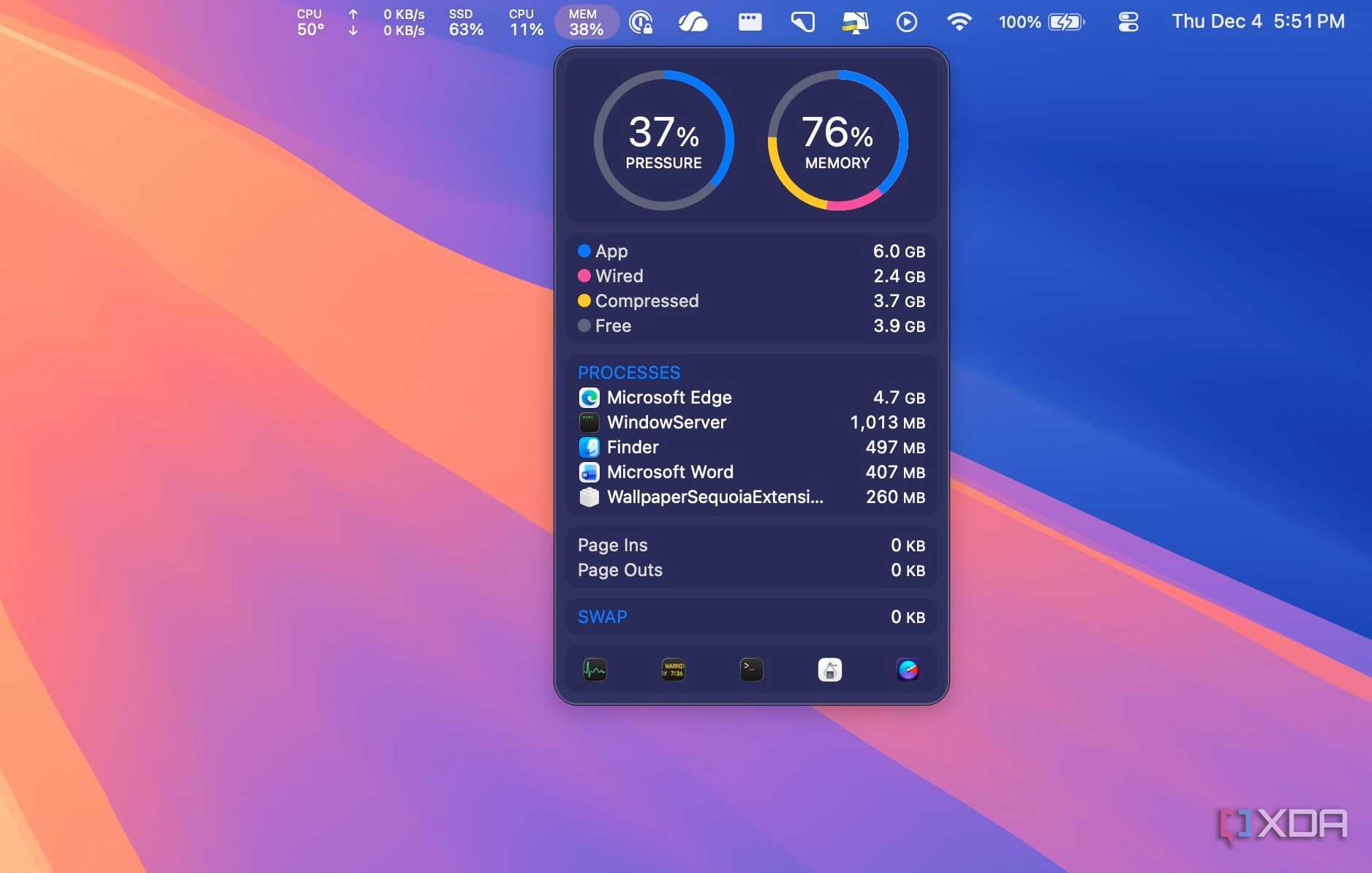
Task: Open the Wi-Fi menu bar icon
Action: (x=959, y=22)
